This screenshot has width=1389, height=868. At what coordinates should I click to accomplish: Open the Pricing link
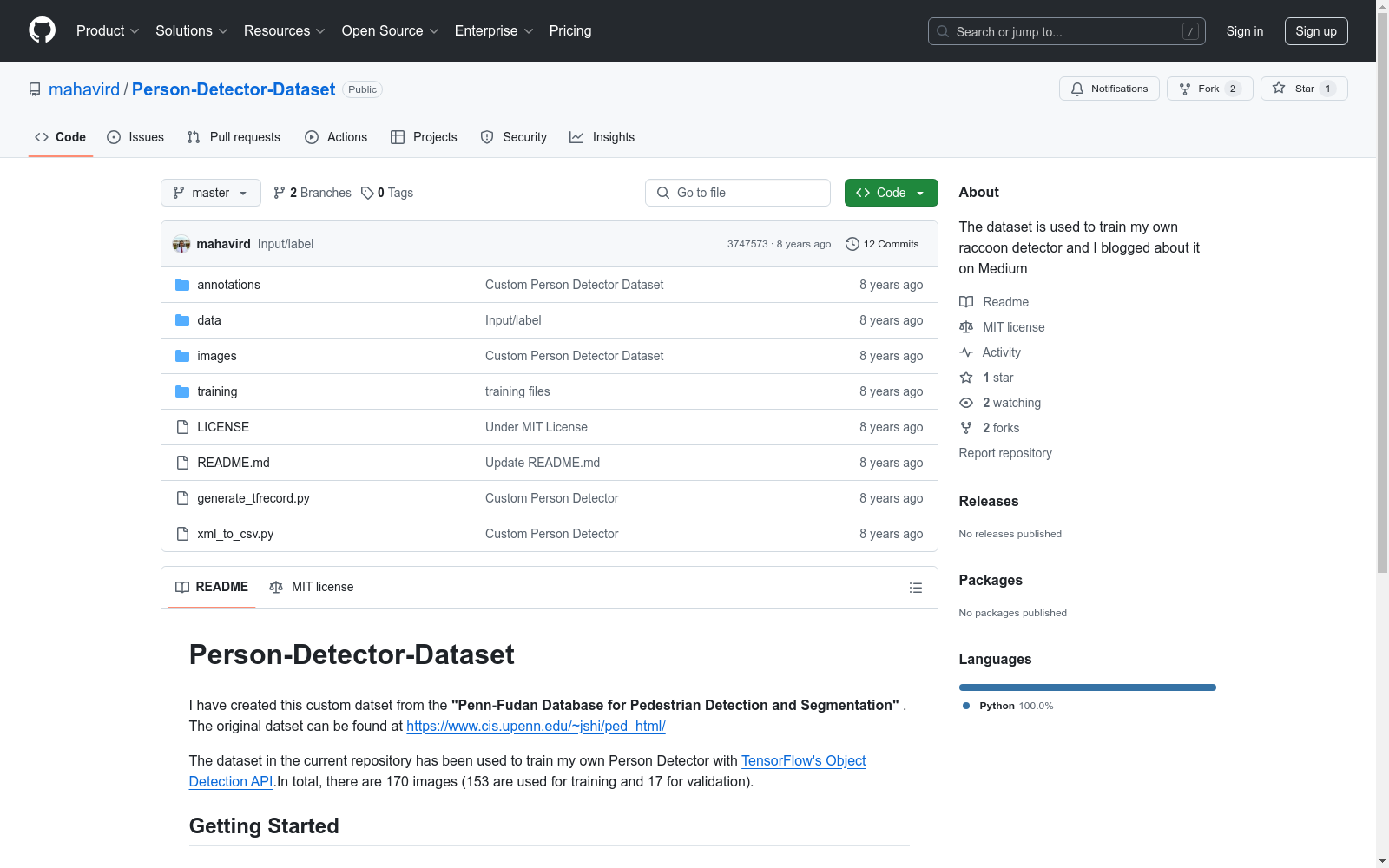570,31
